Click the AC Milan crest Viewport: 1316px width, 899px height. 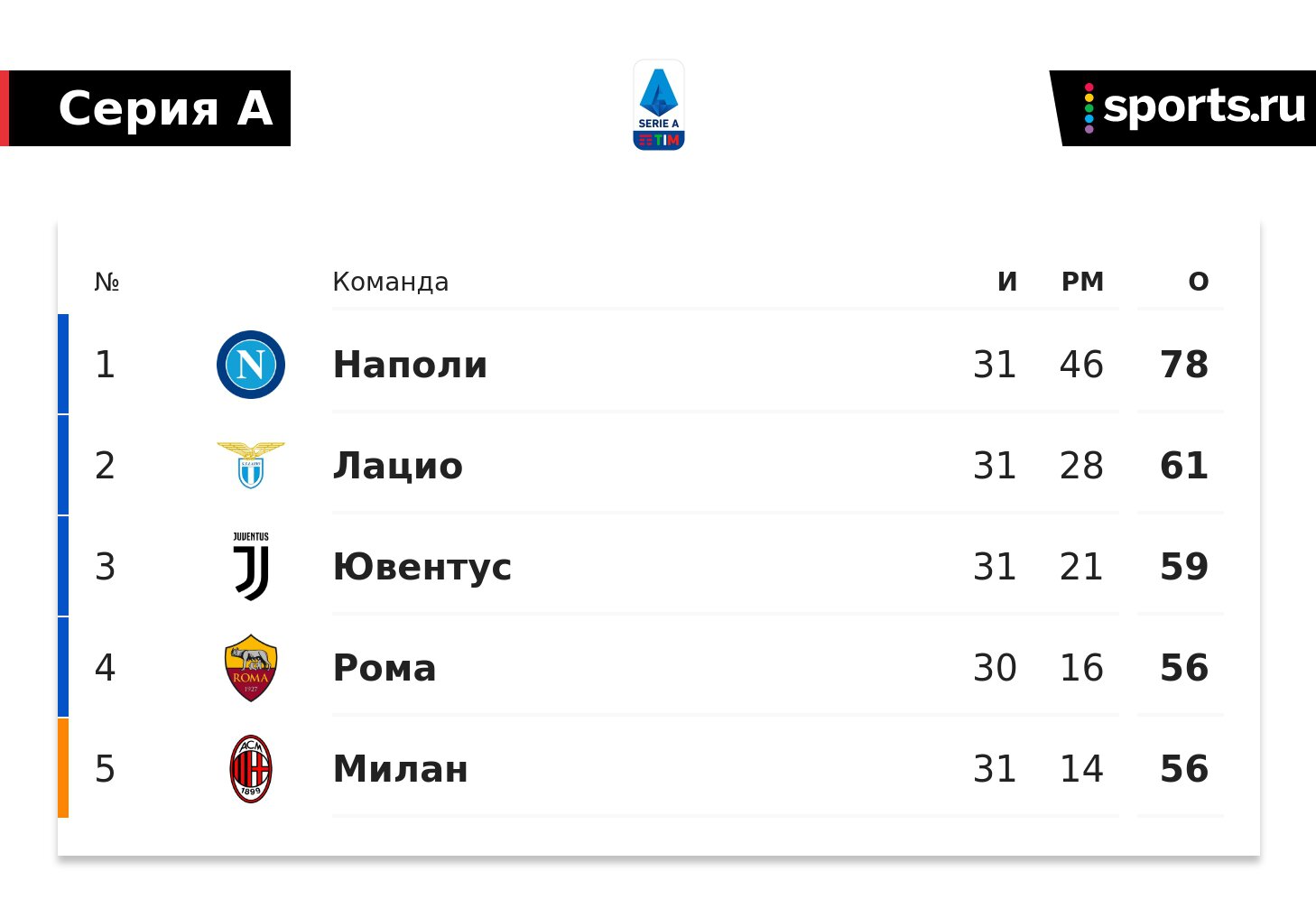(251, 769)
